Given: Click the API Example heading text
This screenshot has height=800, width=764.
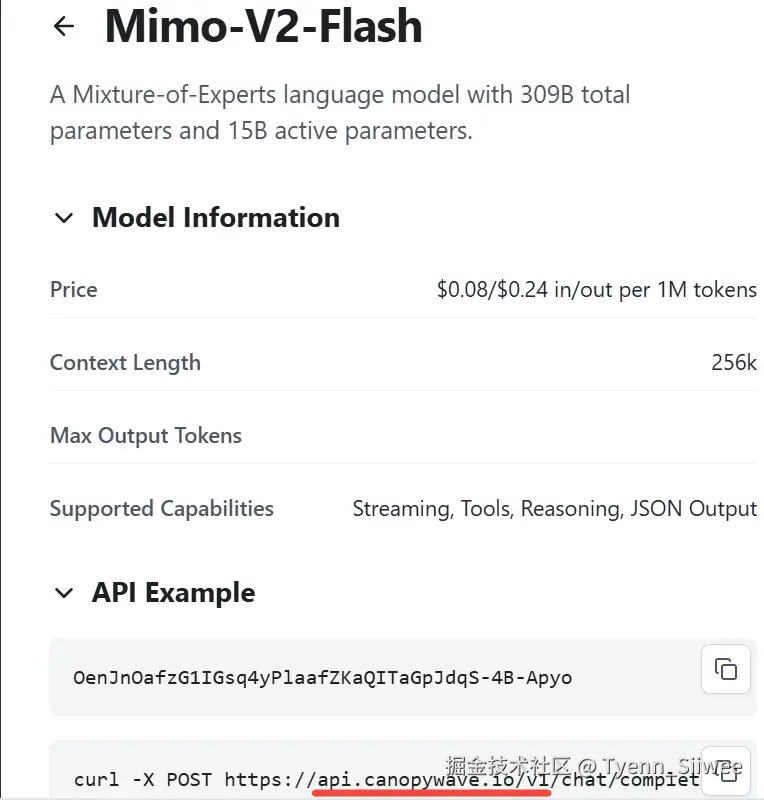Looking at the screenshot, I should pos(173,593).
